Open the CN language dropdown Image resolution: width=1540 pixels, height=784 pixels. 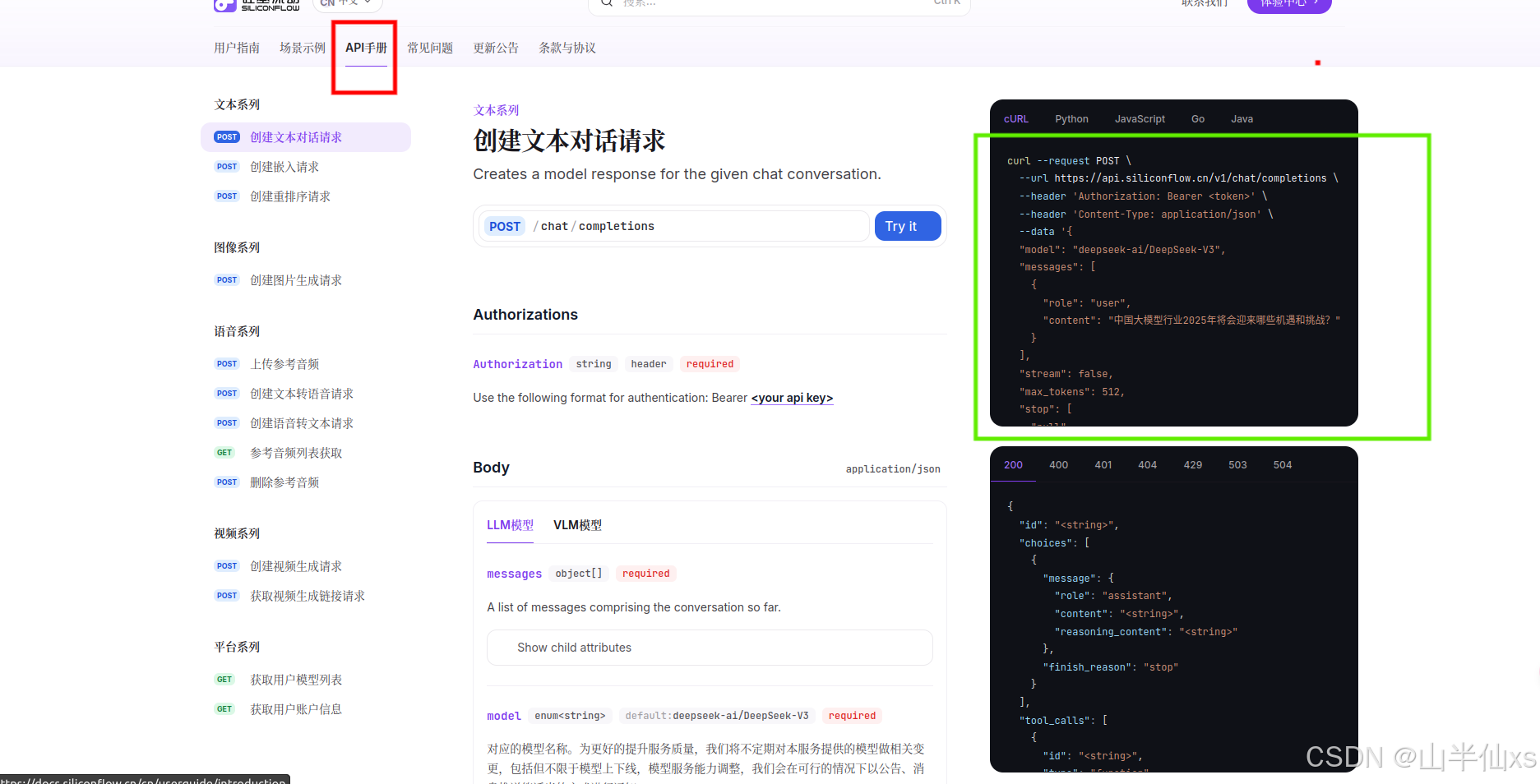click(x=346, y=3)
